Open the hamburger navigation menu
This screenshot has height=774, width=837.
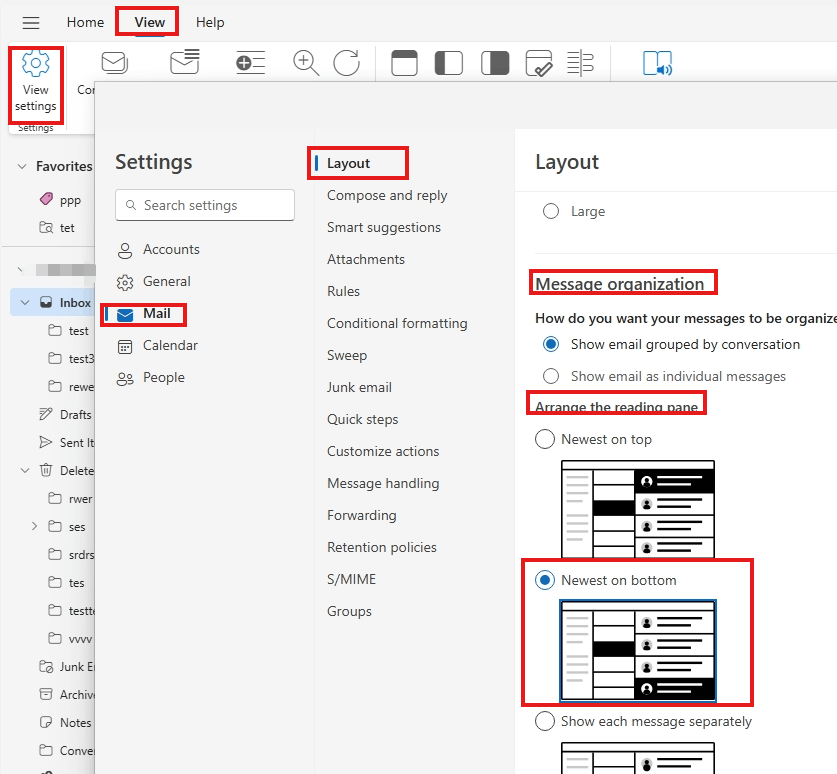31,22
